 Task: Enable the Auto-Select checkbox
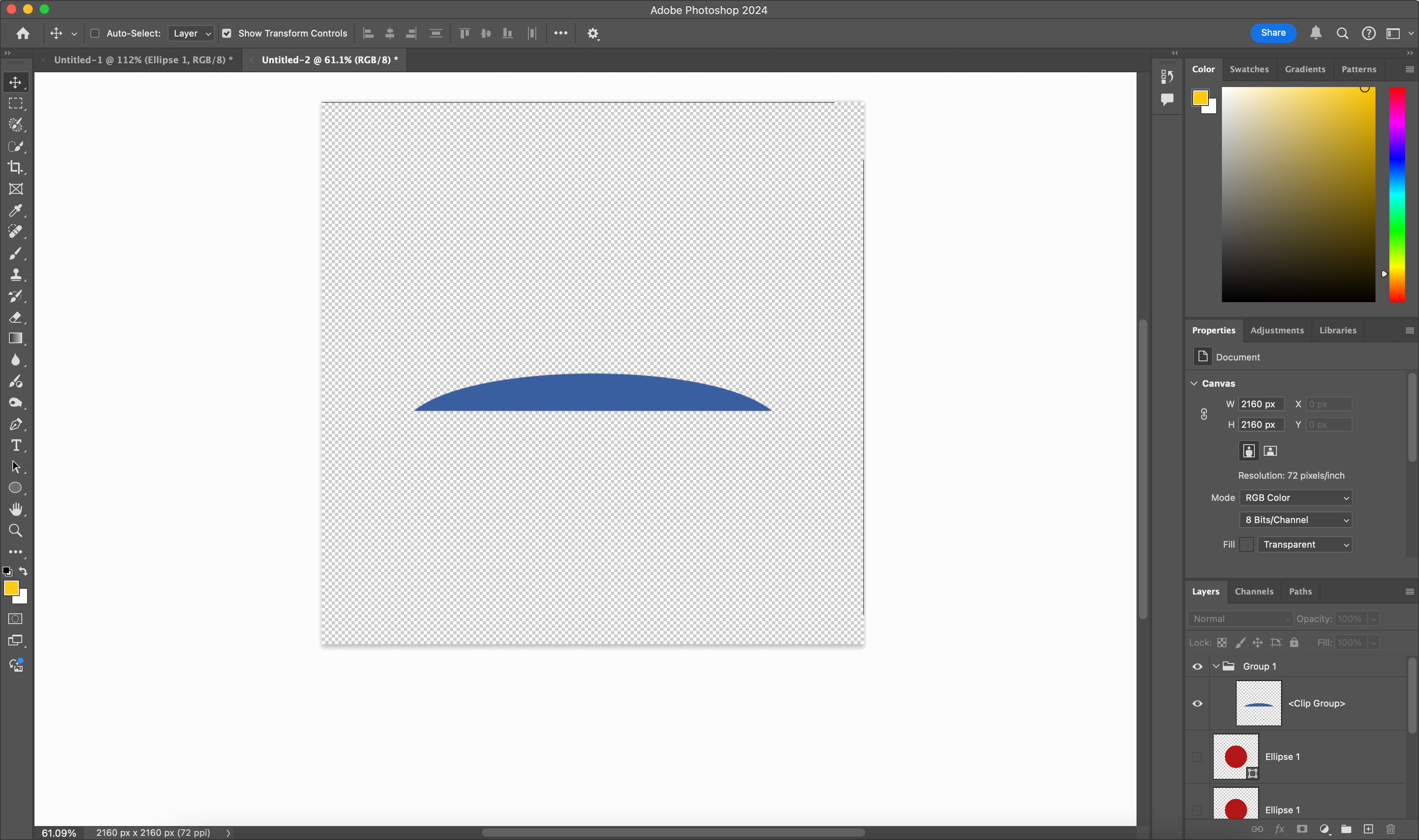[x=95, y=33]
